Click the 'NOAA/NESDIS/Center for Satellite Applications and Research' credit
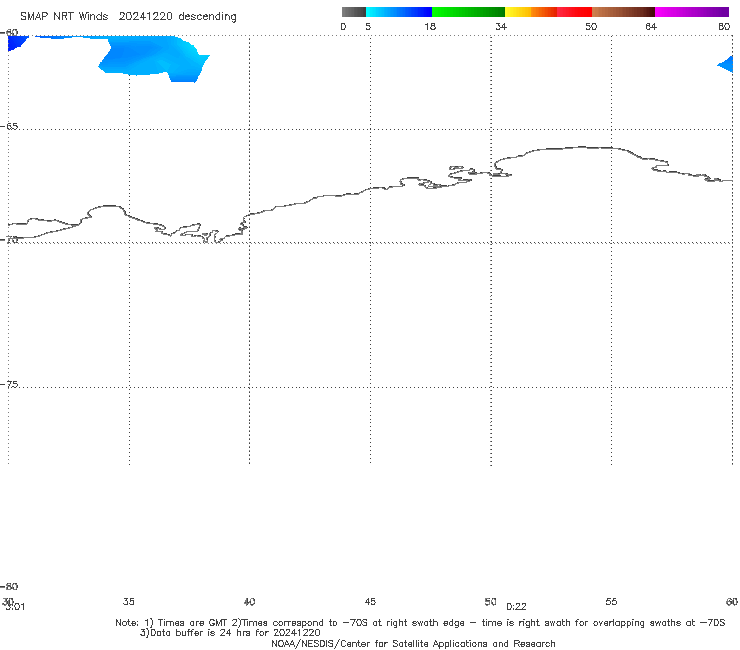740x650 pixels. (x=413, y=643)
